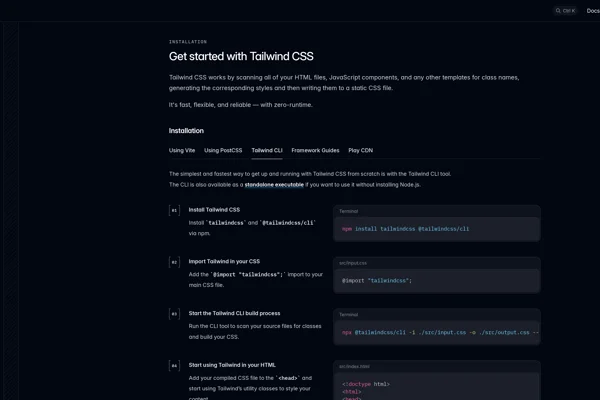
Task: Click the step 02 number badge
Action: pos(174,262)
